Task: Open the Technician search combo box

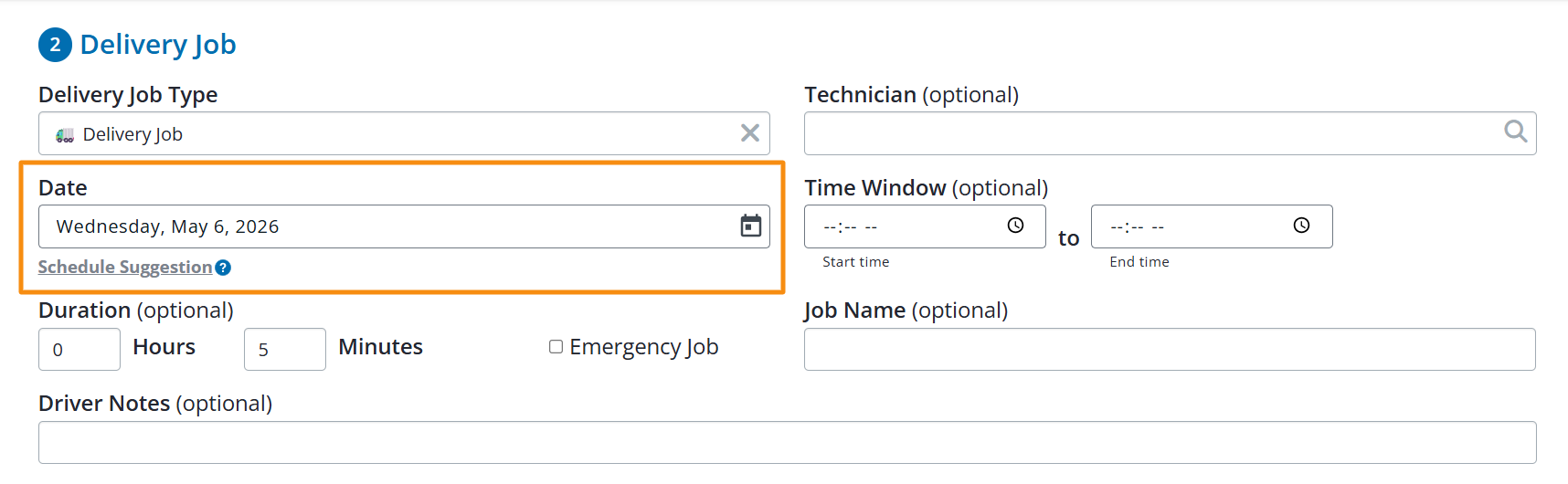Action: point(1170,133)
